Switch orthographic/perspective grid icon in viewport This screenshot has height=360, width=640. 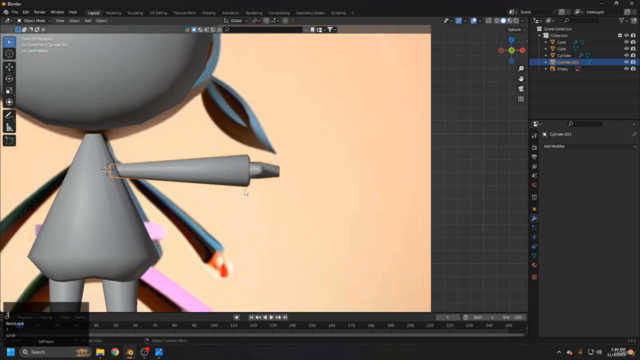point(521,99)
